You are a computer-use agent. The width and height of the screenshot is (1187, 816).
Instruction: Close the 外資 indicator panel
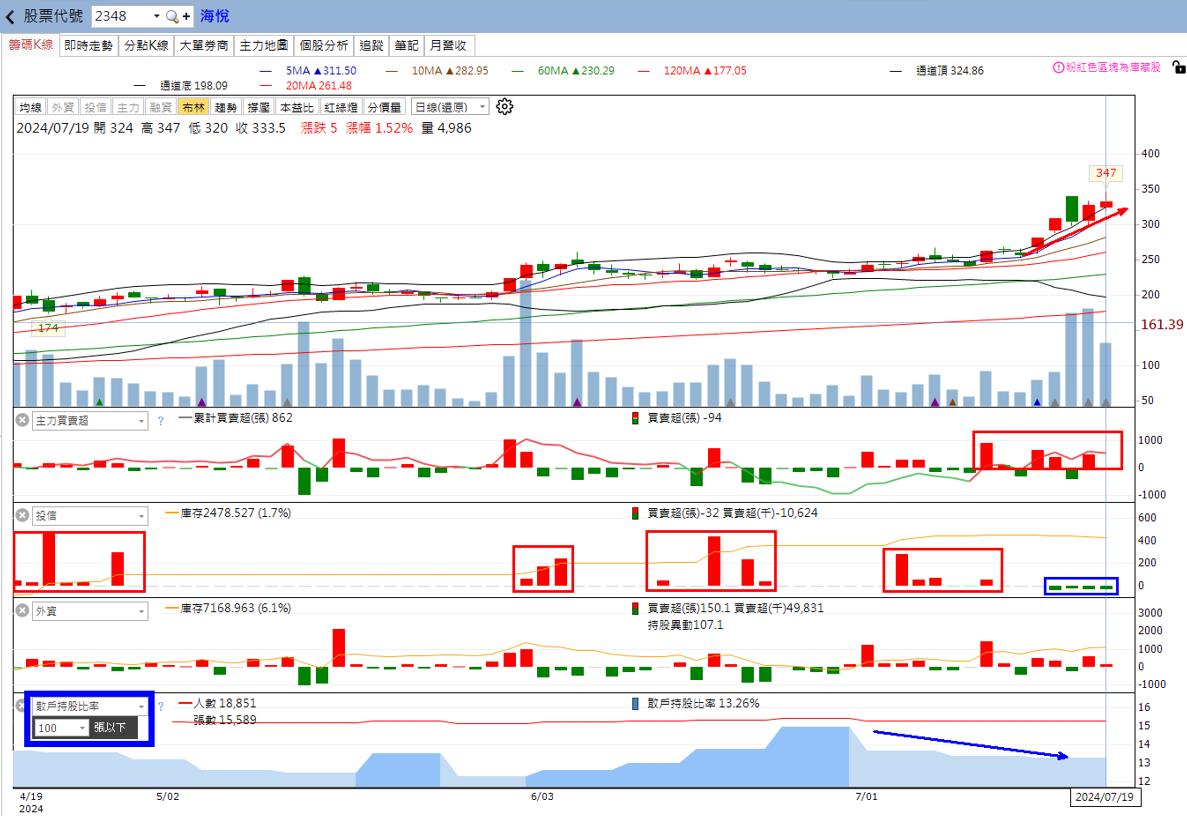pos(23,611)
